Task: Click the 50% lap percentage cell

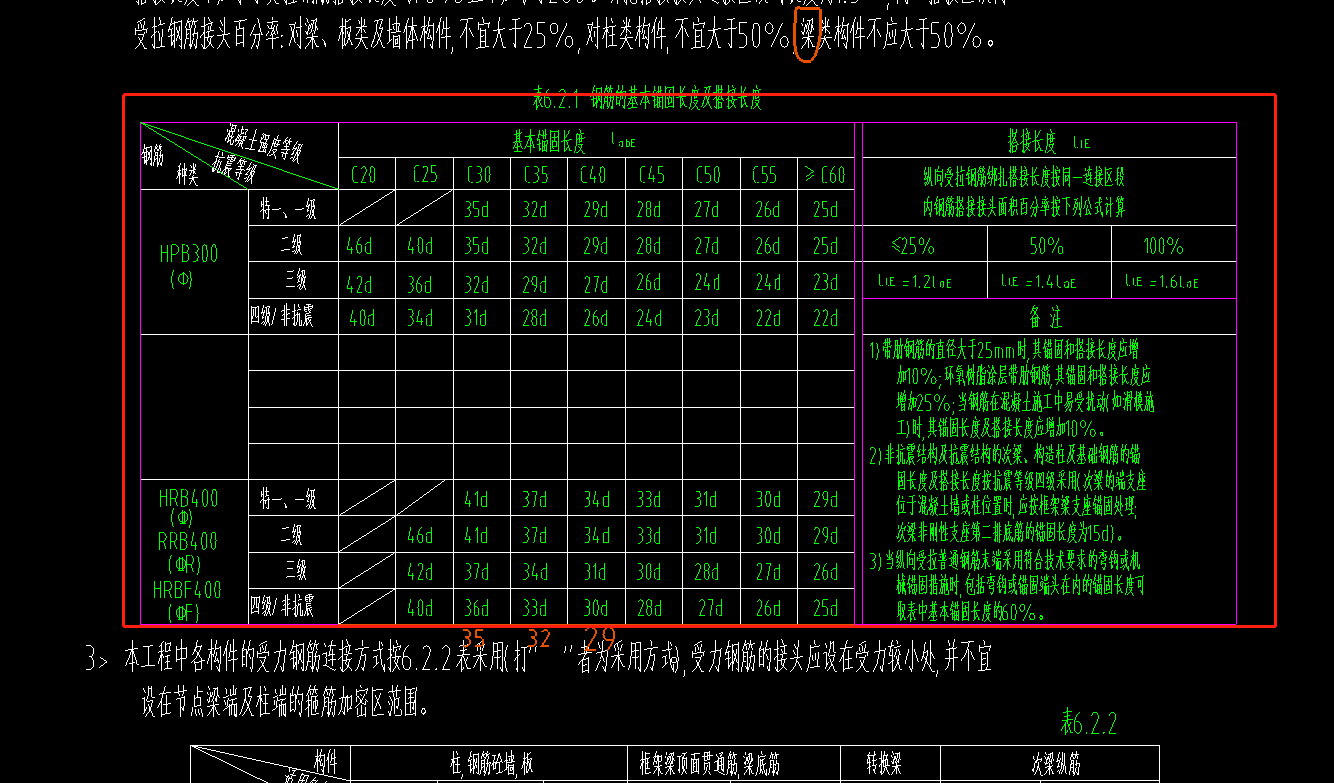Action: pyautogui.click(x=1047, y=245)
